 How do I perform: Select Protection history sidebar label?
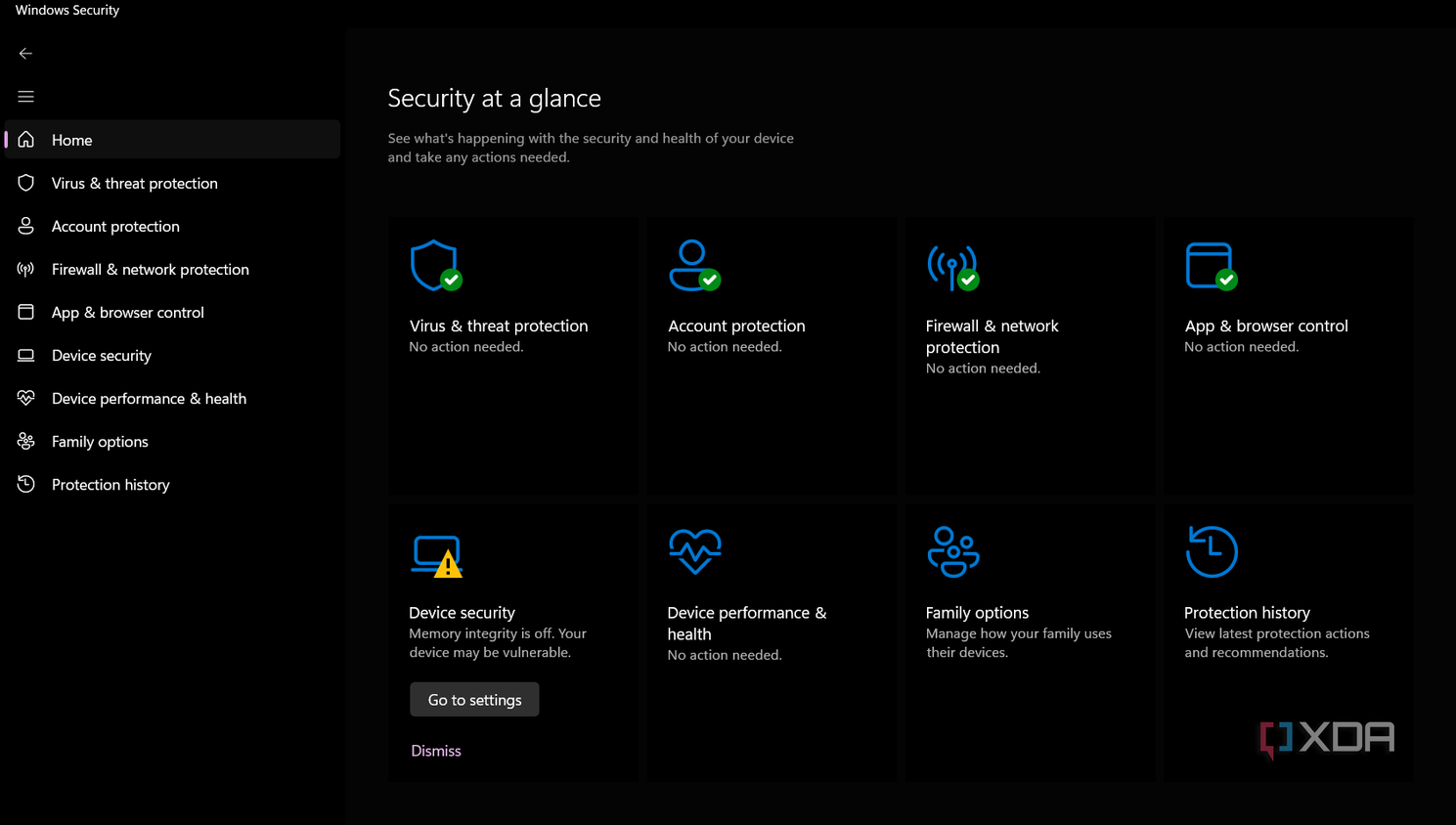pos(110,485)
